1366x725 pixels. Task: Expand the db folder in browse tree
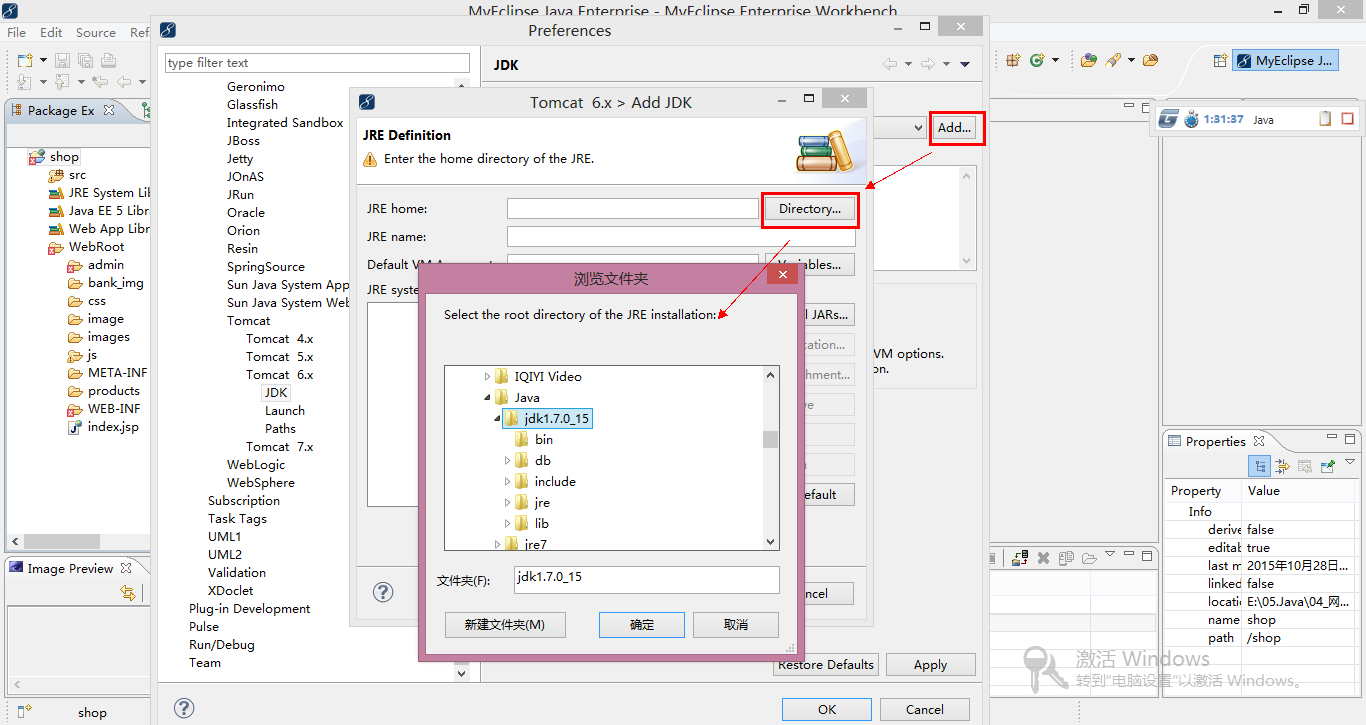click(508, 461)
